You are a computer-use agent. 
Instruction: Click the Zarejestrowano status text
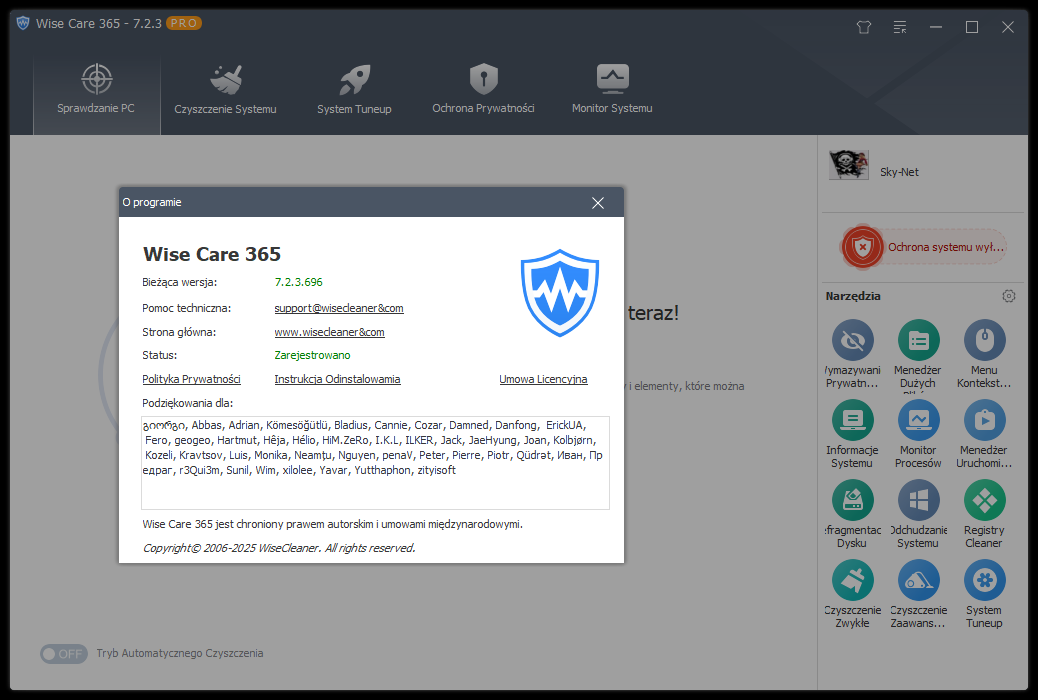(312, 355)
